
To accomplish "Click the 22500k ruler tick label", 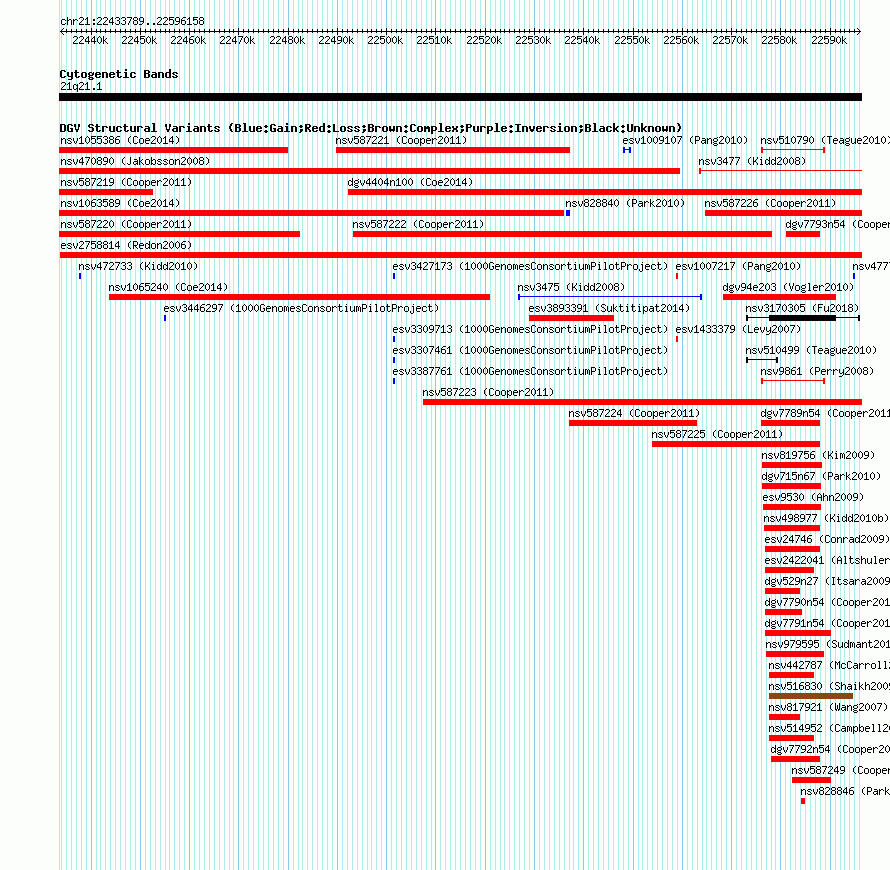I will pos(385,40).
